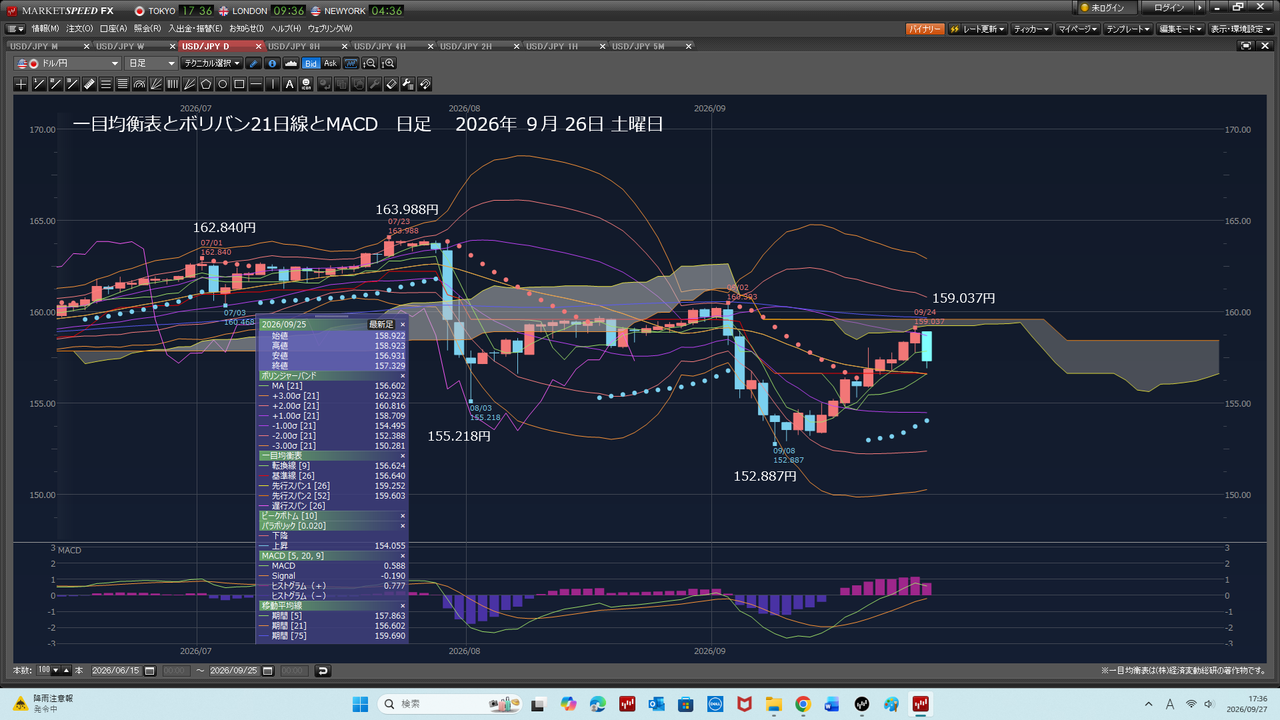Open the ドル/円 currency pair dropdown

coord(68,63)
